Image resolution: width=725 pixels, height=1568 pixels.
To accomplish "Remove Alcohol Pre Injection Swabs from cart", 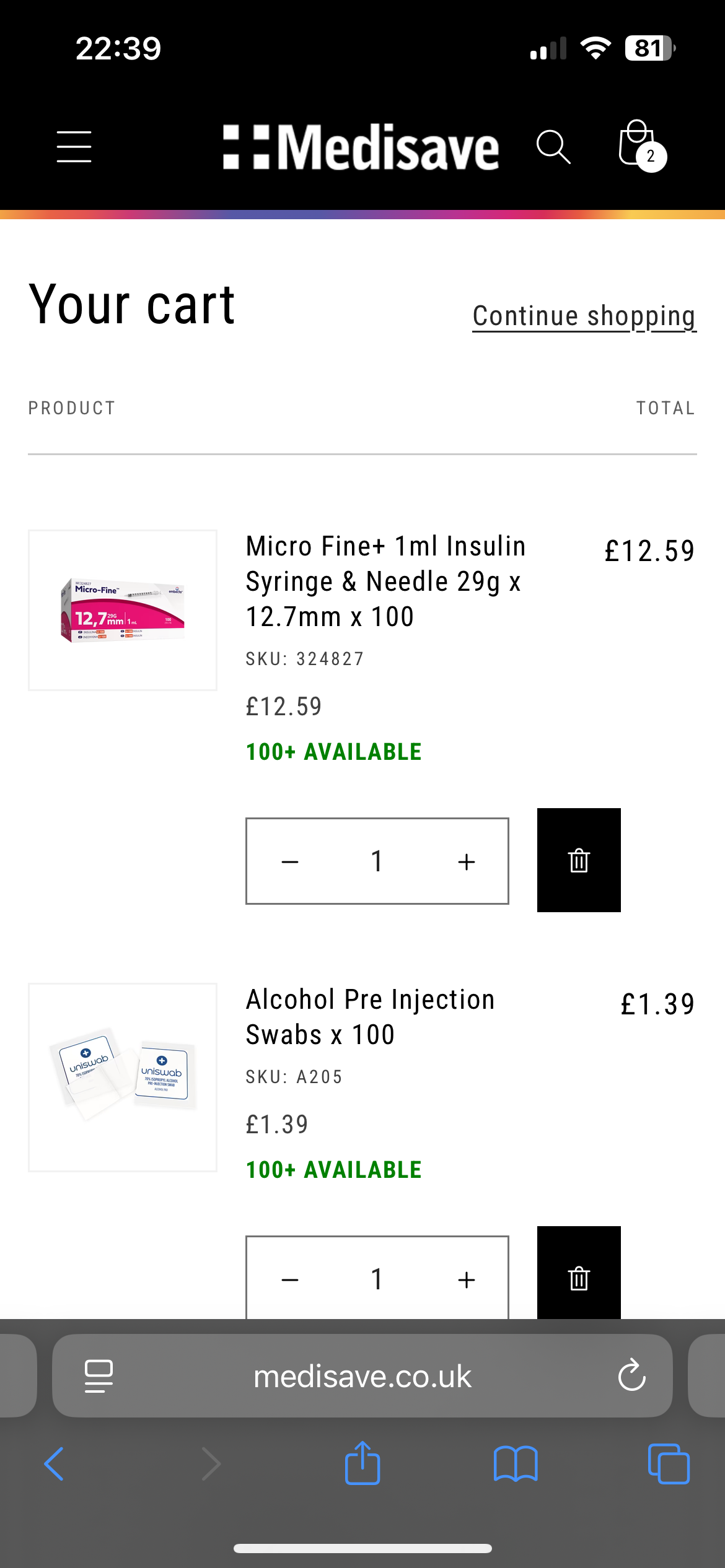I will (579, 1277).
